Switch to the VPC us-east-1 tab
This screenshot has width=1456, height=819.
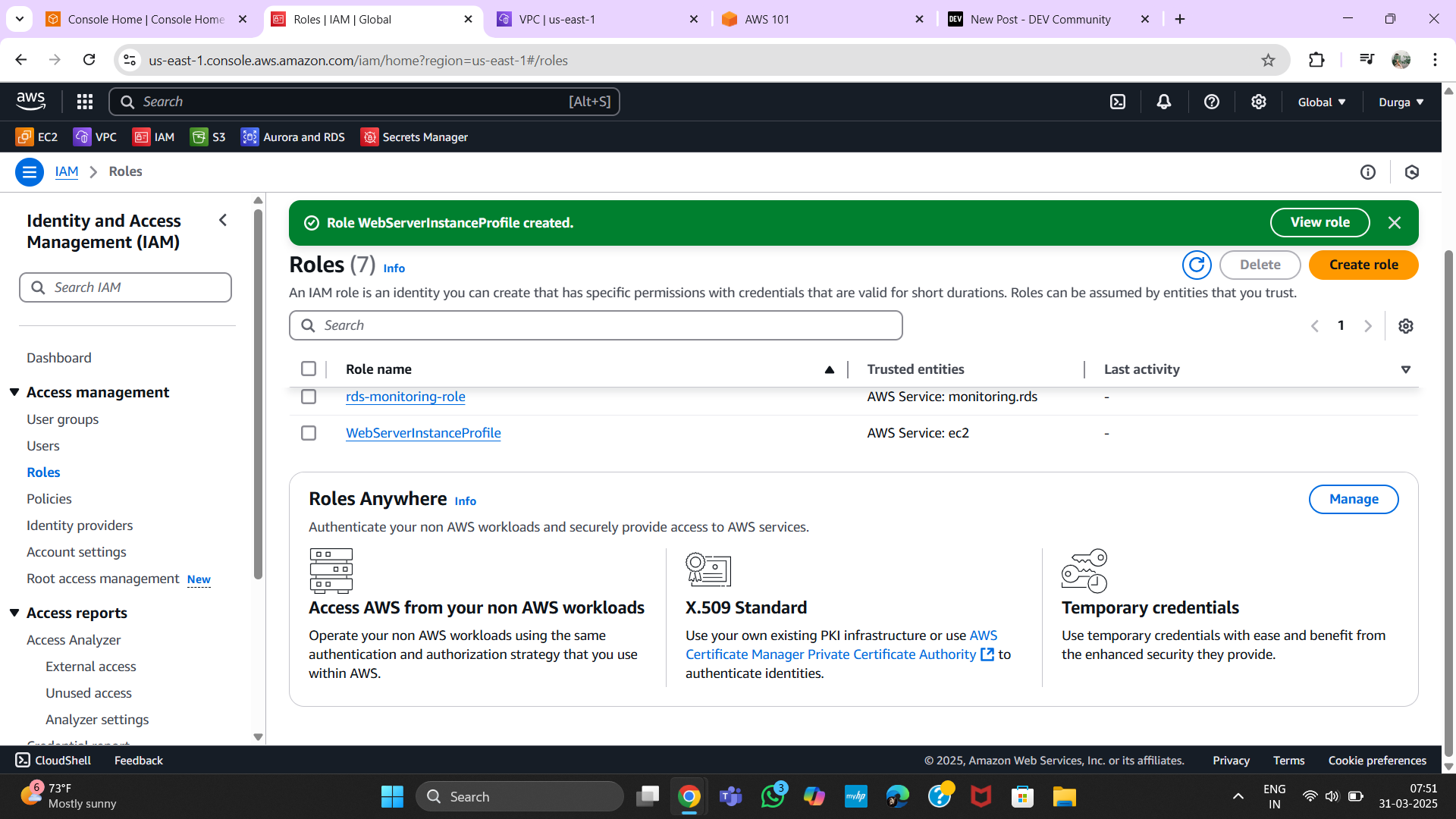(x=598, y=19)
